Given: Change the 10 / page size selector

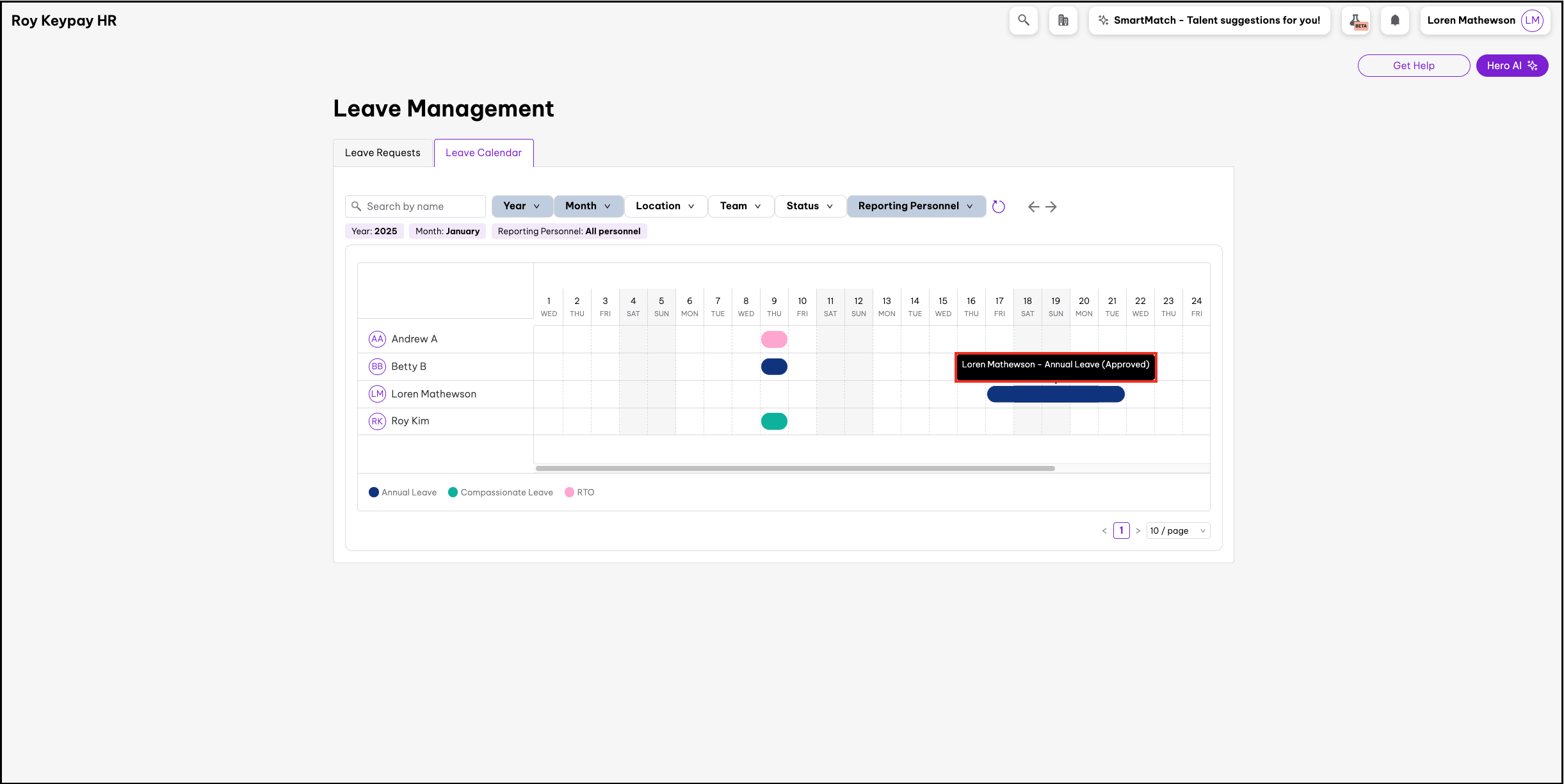Looking at the screenshot, I should click(1177, 531).
